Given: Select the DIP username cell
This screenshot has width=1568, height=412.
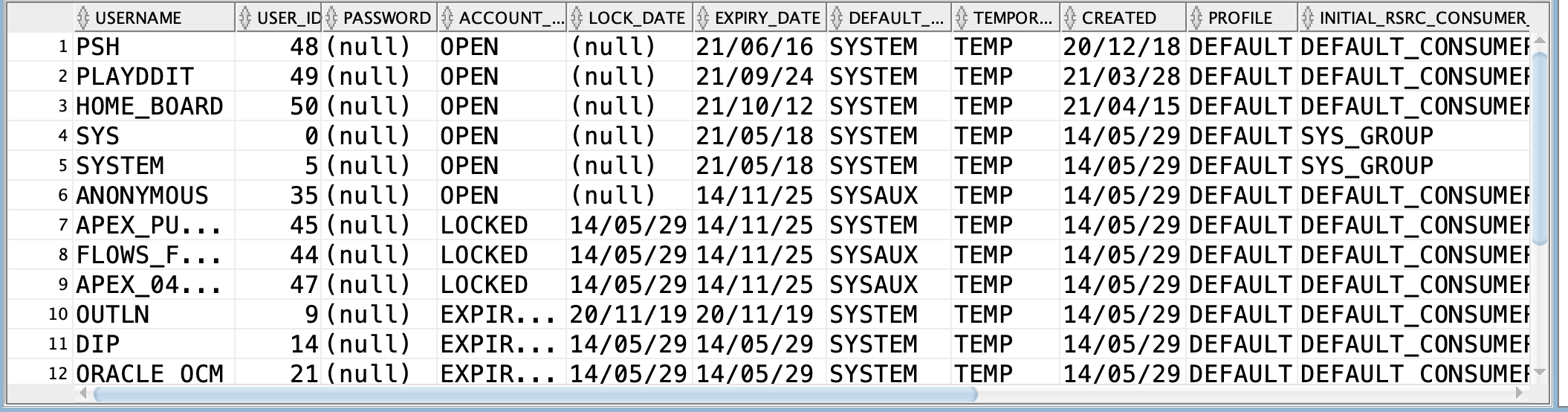Looking at the screenshot, I should coord(155,344).
